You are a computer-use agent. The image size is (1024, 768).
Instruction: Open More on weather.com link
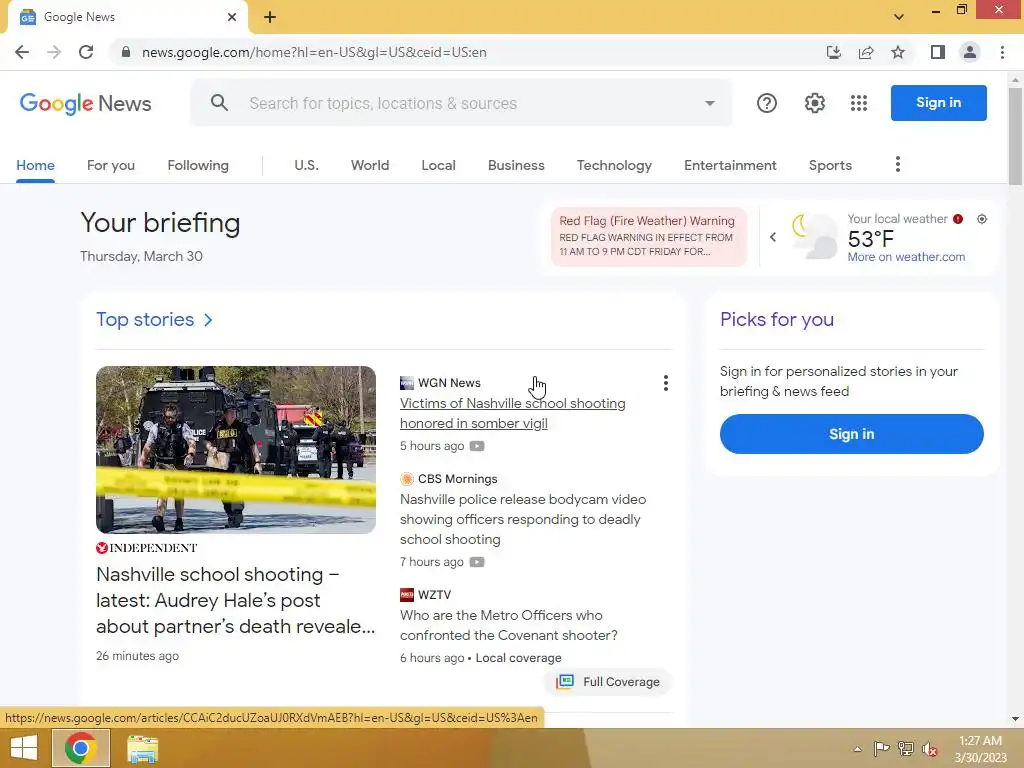click(x=906, y=257)
